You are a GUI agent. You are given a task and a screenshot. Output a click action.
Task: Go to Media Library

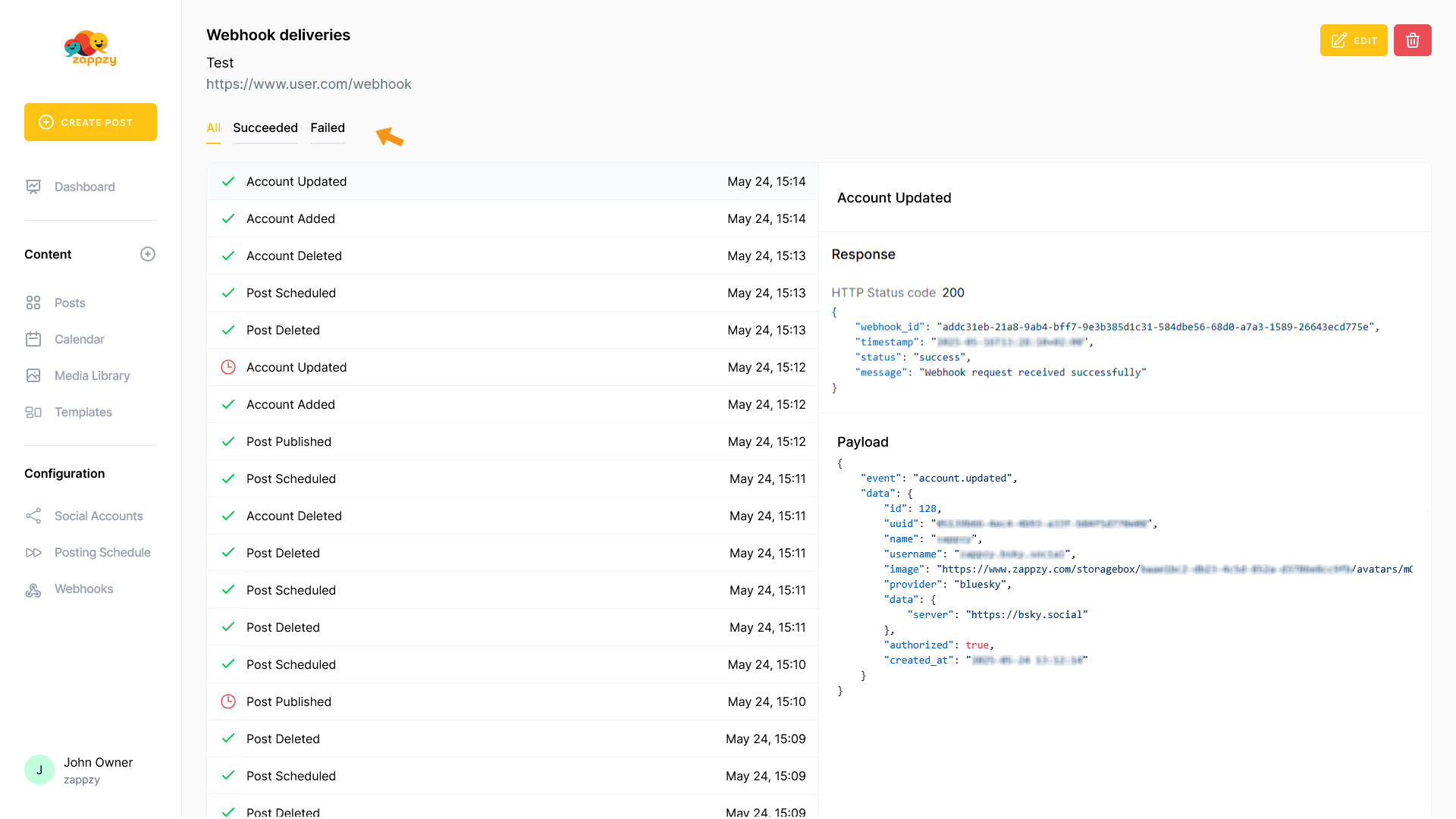click(92, 375)
